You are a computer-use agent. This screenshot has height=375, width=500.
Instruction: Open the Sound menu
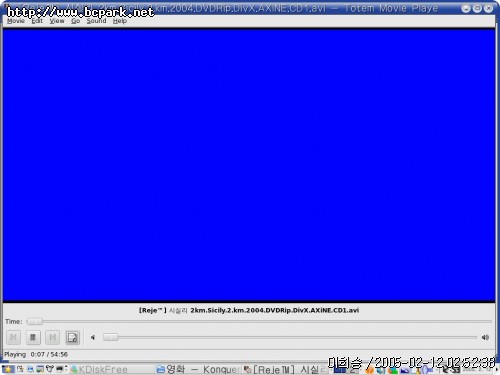(96, 21)
